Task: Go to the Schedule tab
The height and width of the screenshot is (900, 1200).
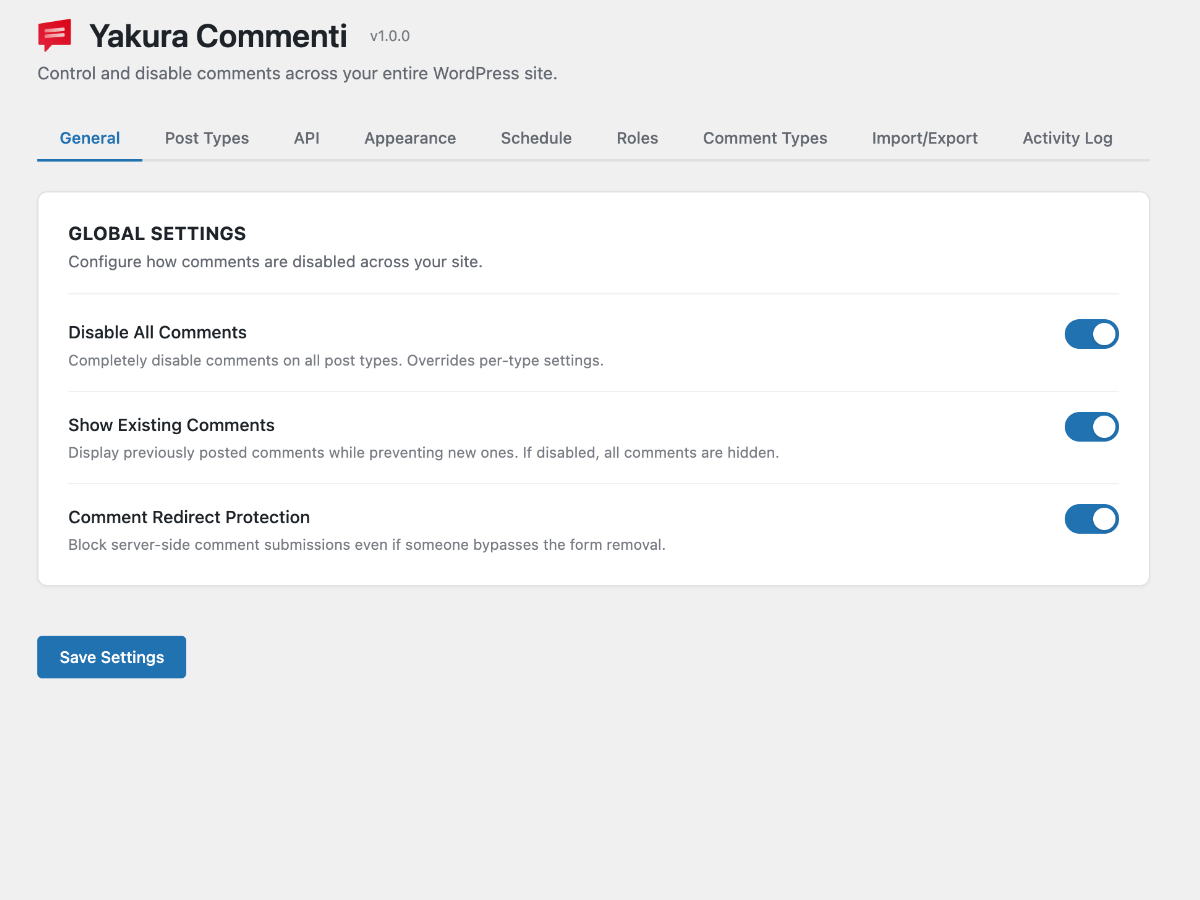Action: click(536, 138)
